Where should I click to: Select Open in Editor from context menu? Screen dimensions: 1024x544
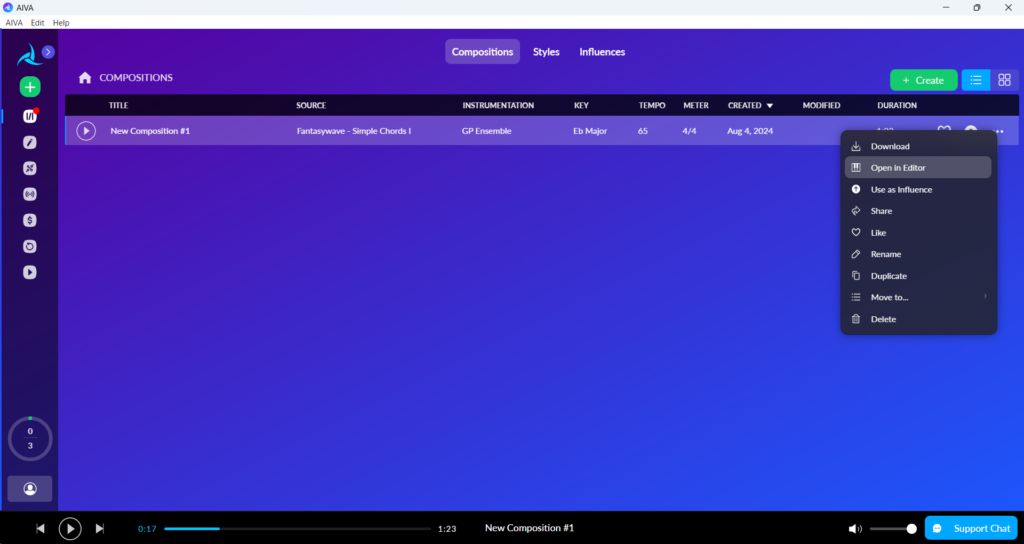[918, 168]
